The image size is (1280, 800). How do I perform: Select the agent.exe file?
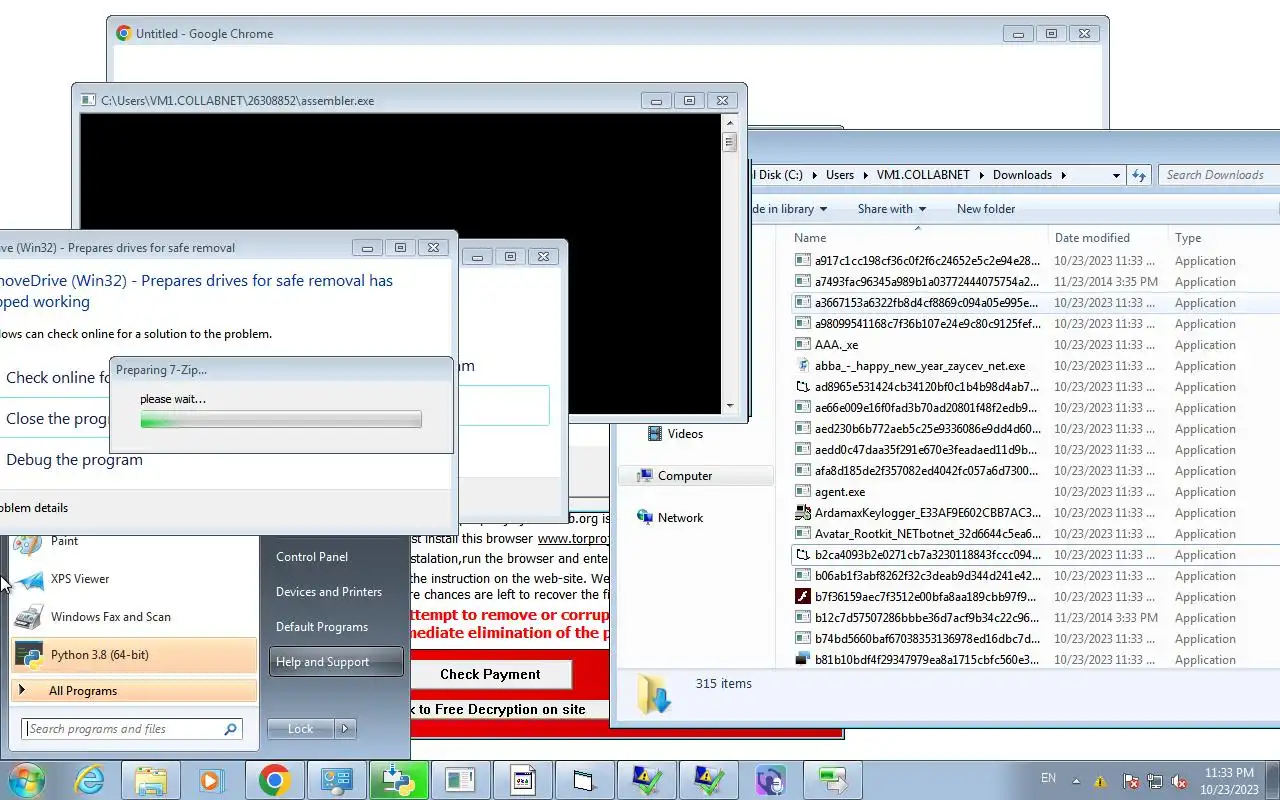click(x=840, y=492)
